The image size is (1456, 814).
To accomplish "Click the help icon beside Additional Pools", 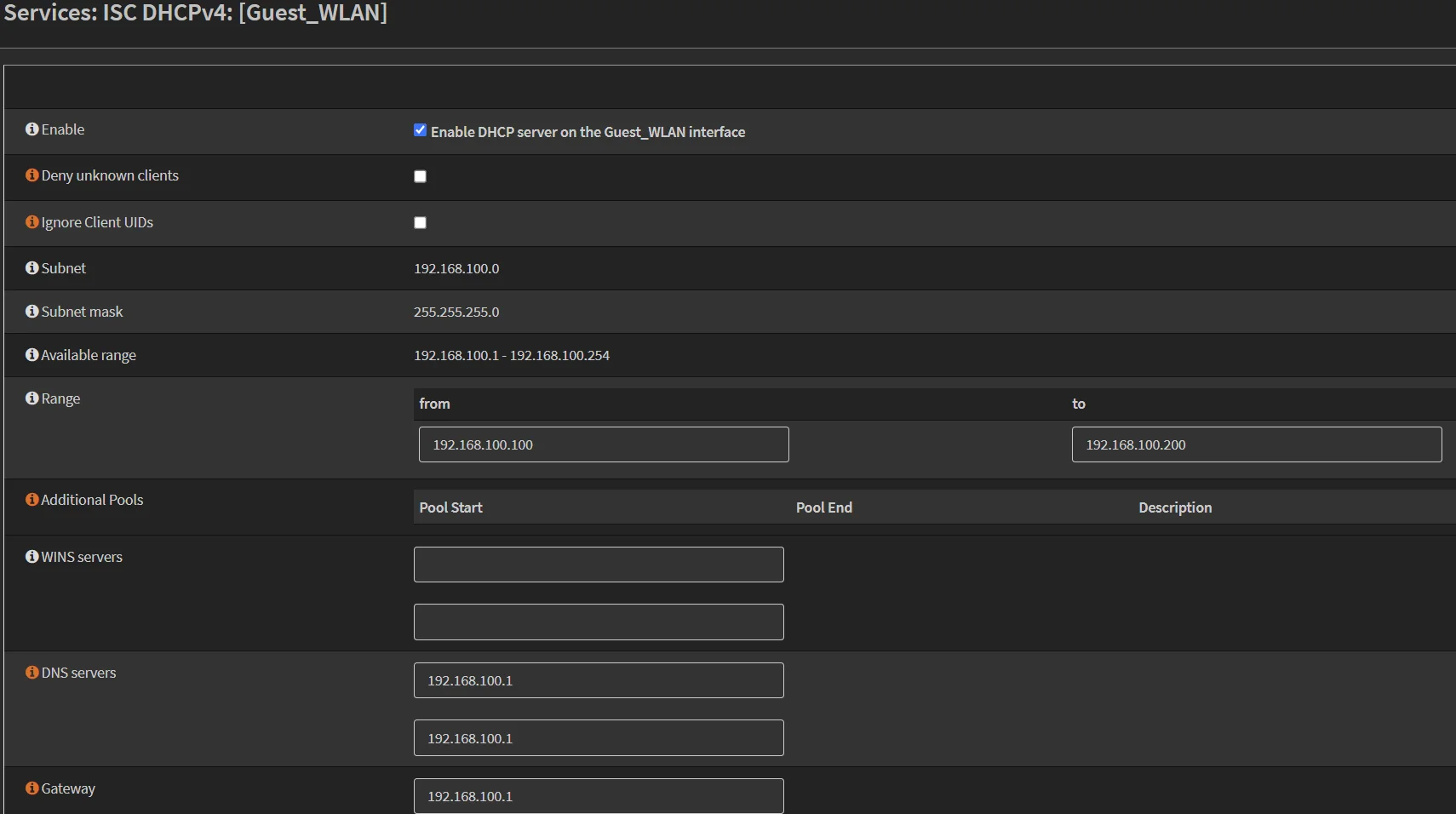I will point(32,500).
